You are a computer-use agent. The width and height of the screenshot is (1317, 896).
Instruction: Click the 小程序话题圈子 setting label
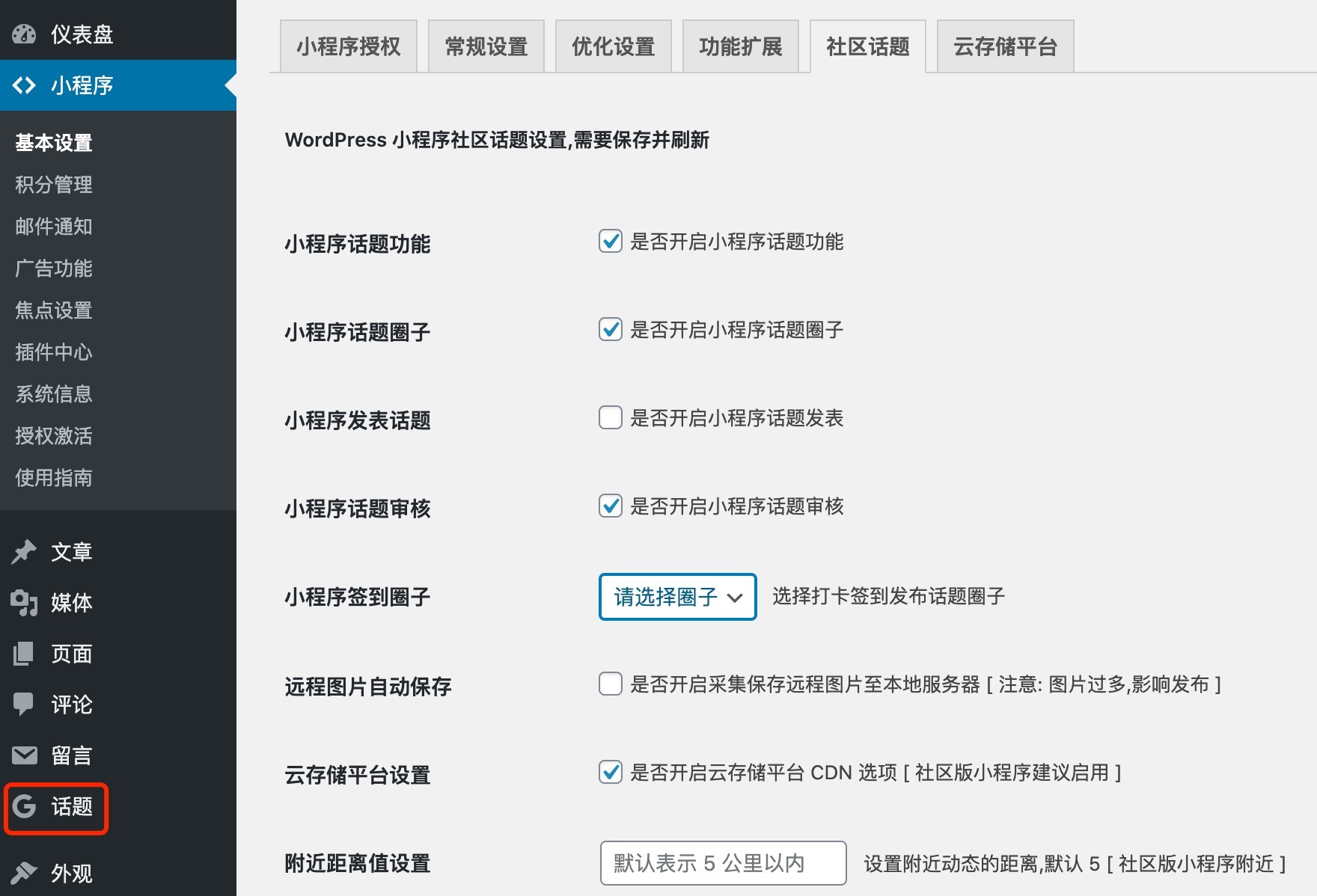(358, 332)
